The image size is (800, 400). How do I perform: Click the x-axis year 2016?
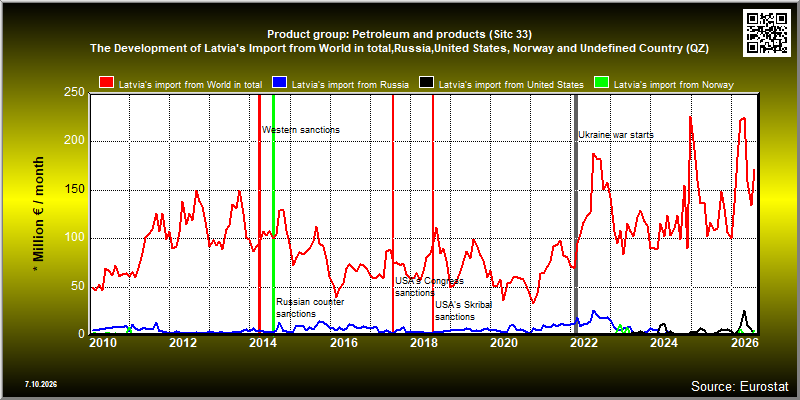(344, 343)
